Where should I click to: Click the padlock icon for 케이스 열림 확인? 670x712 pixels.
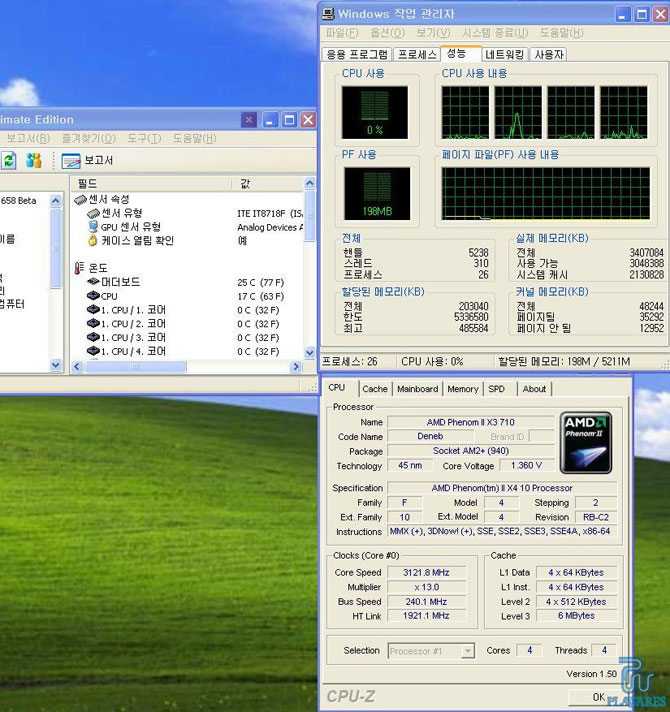(x=92, y=241)
